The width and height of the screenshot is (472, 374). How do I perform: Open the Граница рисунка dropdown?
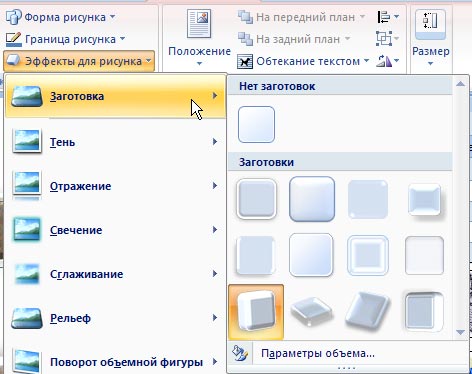(x=65, y=39)
